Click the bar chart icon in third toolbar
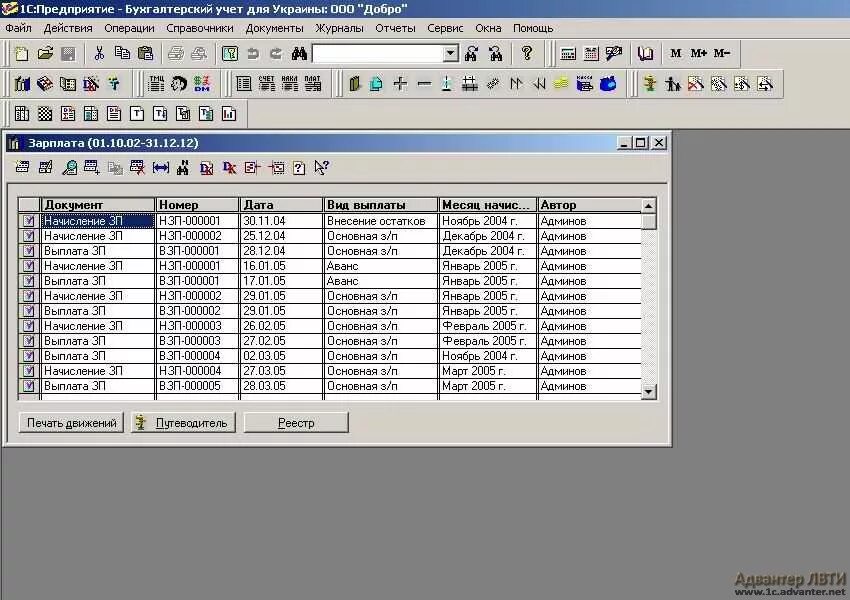The width and height of the screenshot is (850, 600). click(229, 113)
